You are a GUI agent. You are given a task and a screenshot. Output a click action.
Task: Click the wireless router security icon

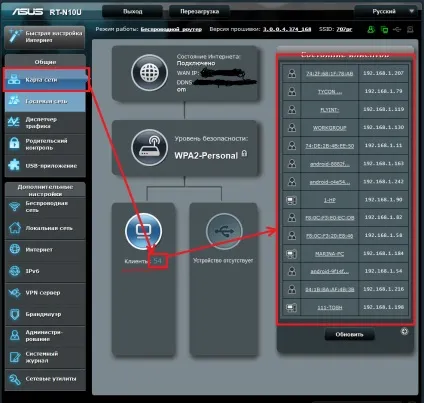click(x=149, y=147)
